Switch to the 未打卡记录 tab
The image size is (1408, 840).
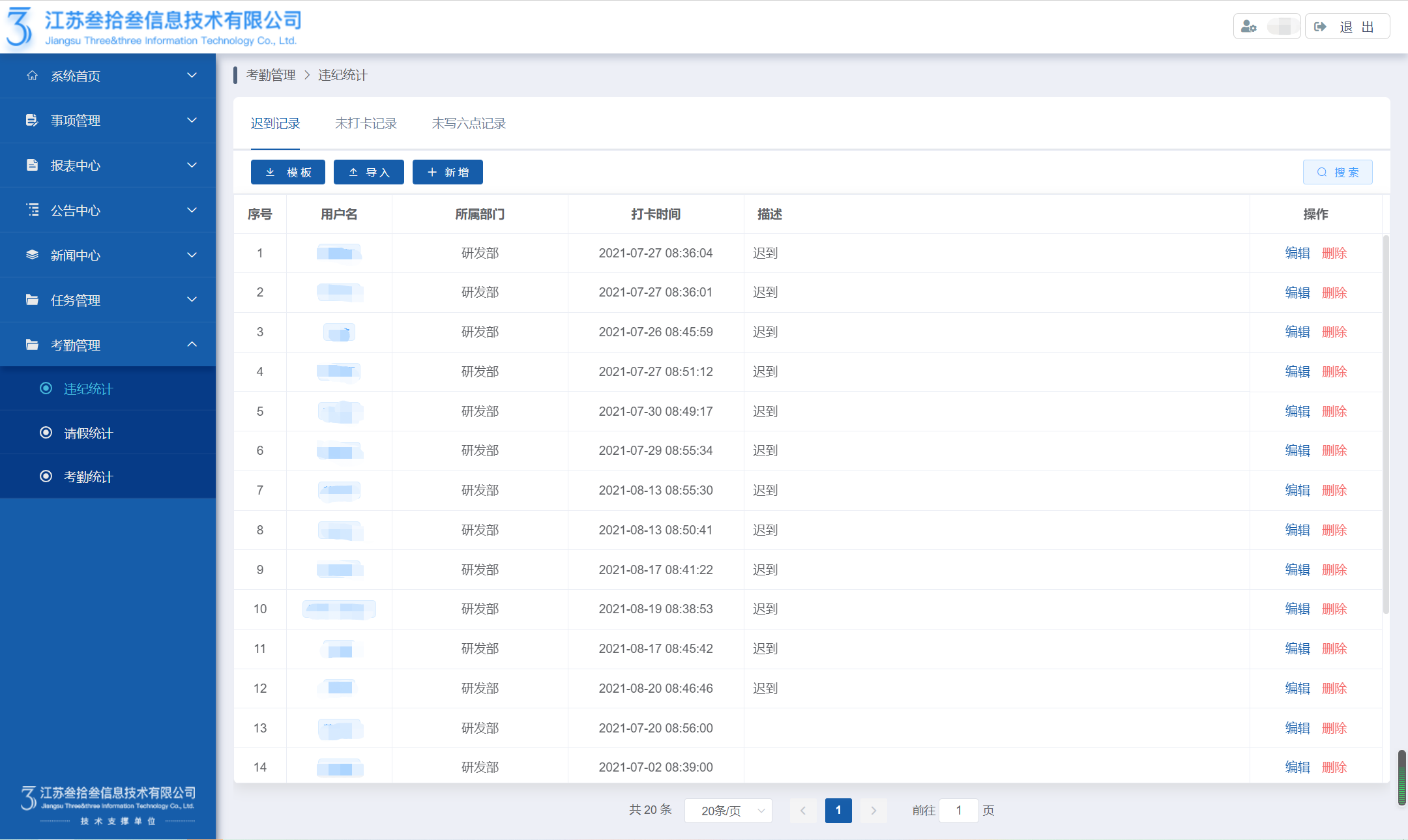[366, 123]
